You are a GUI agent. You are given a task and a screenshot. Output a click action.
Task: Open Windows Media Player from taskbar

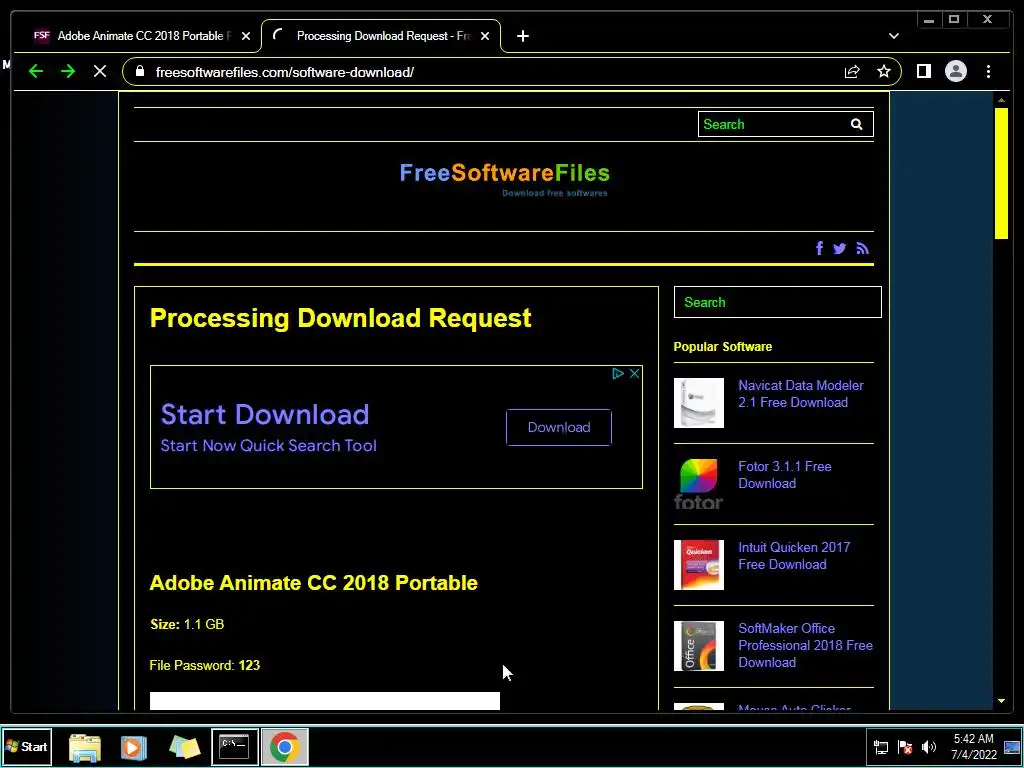[134, 746]
